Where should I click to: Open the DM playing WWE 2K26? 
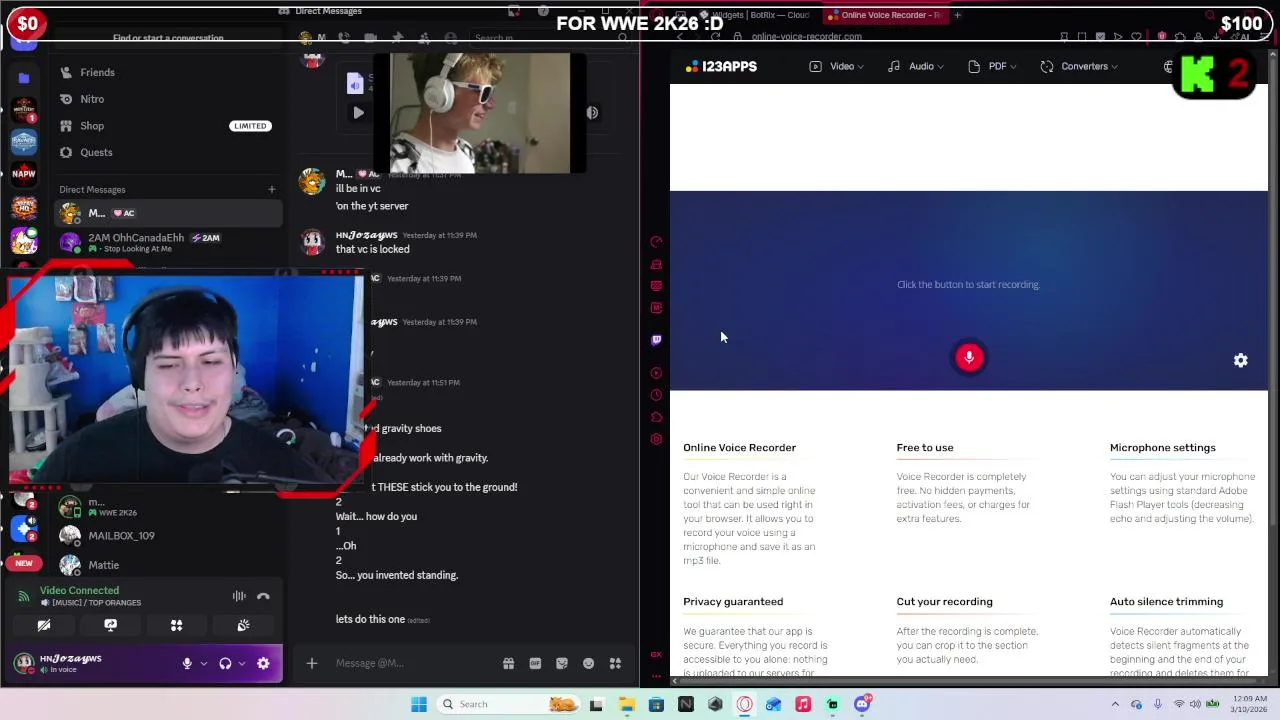click(167, 507)
